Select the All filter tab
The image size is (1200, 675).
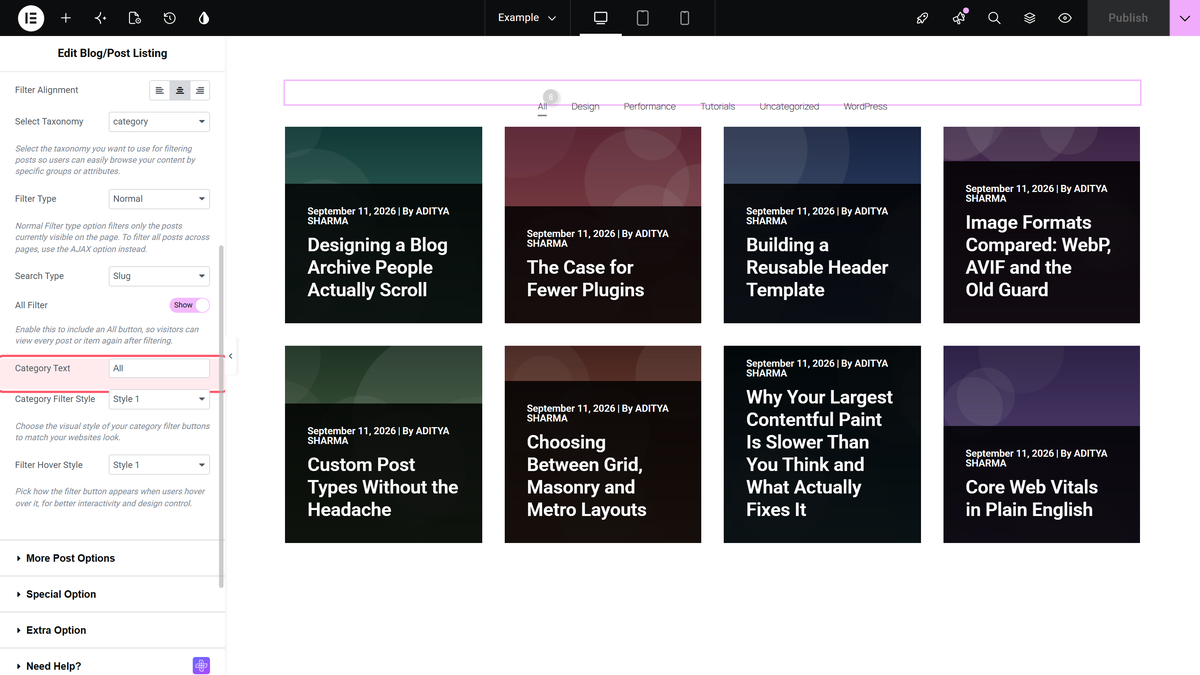click(x=542, y=106)
